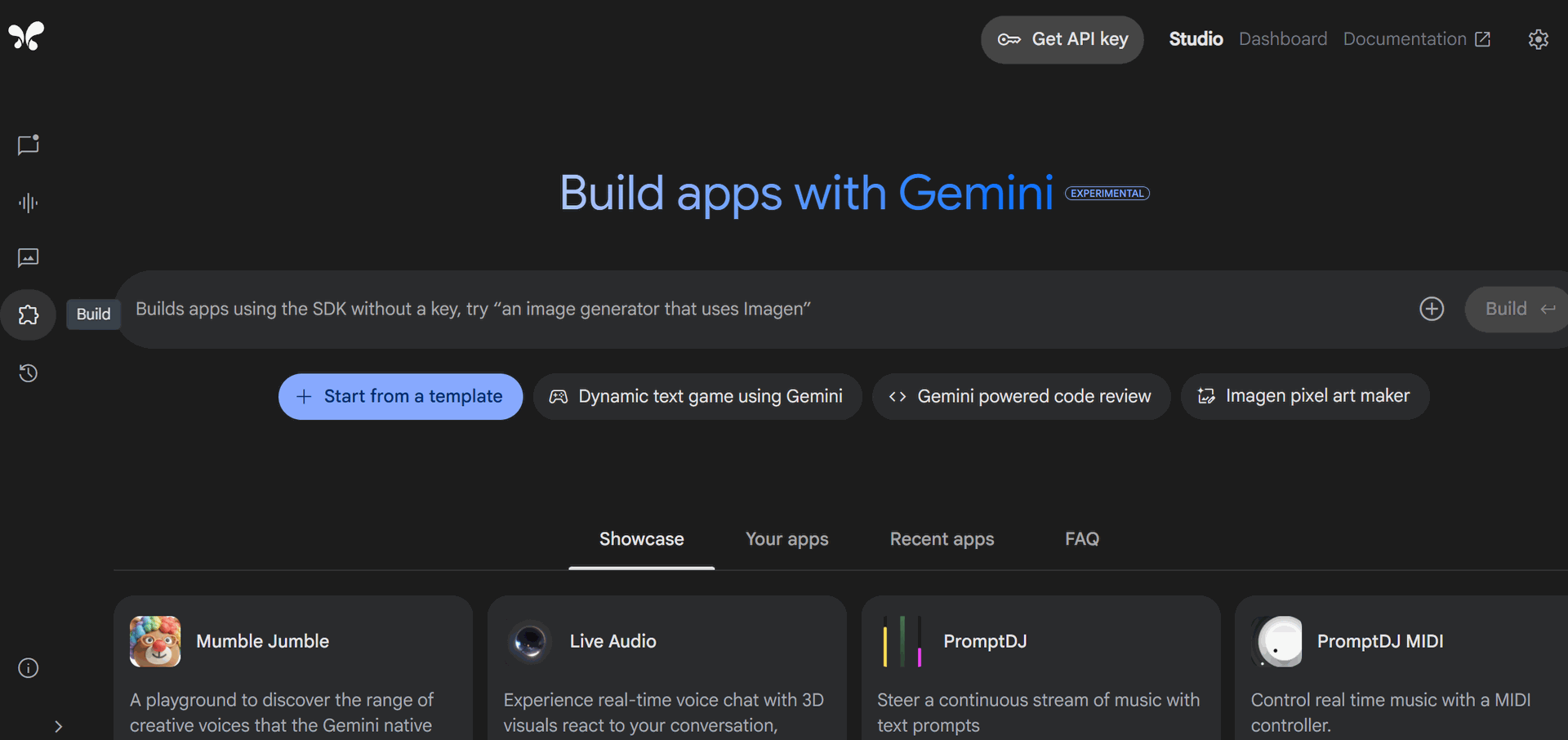The width and height of the screenshot is (1568, 740).
Task: Click the "Steer a continuous stream" description
Action: (1038, 712)
